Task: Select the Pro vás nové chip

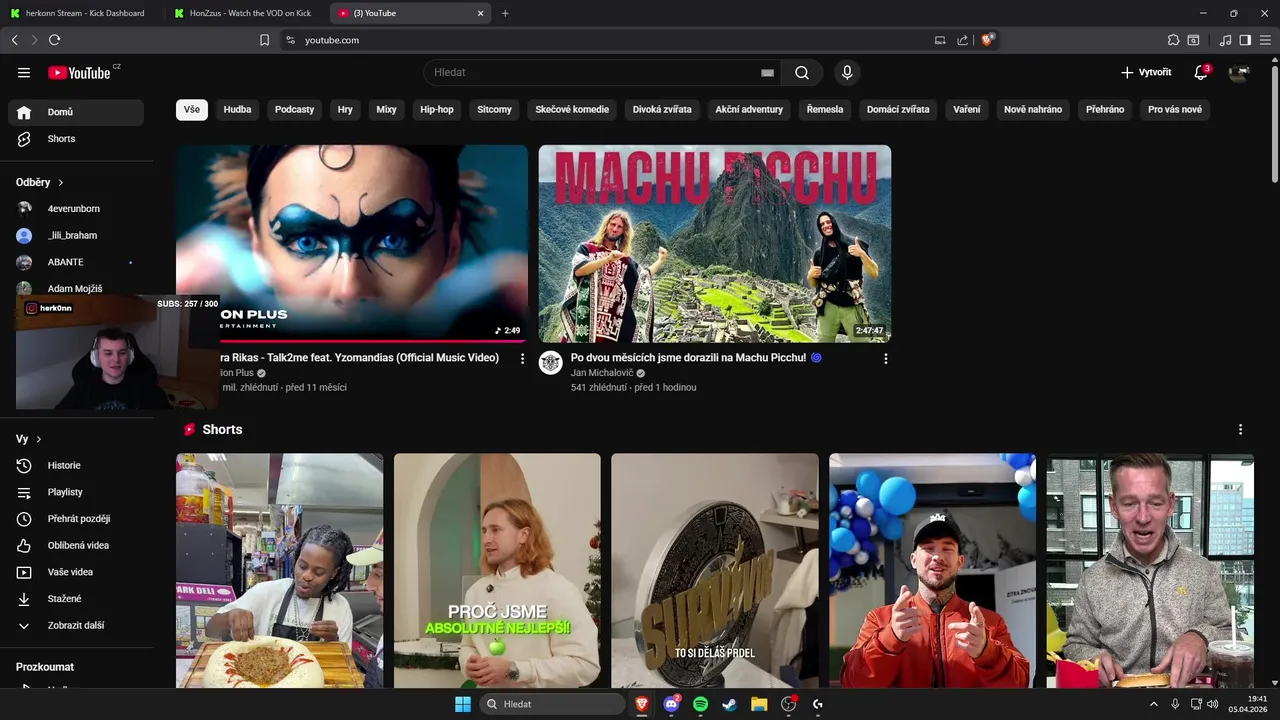Action: click(x=1175, y=109)
